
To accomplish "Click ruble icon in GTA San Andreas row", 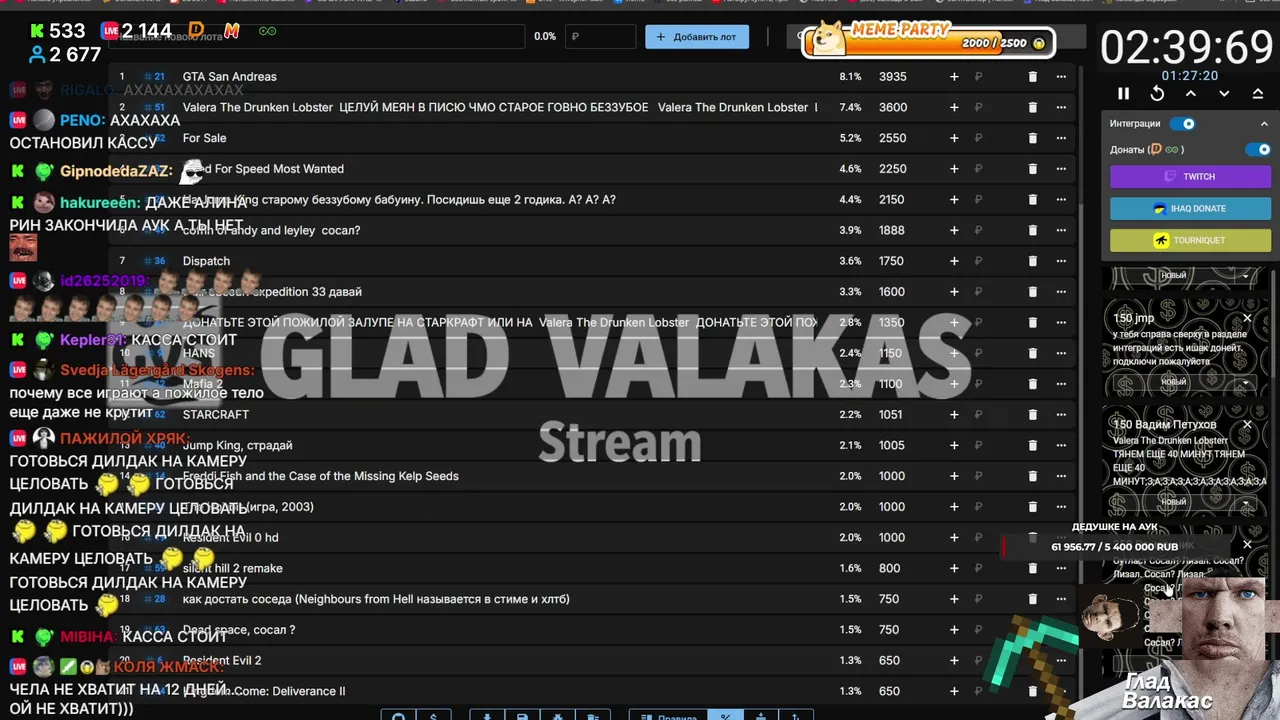I will (978, 76).
